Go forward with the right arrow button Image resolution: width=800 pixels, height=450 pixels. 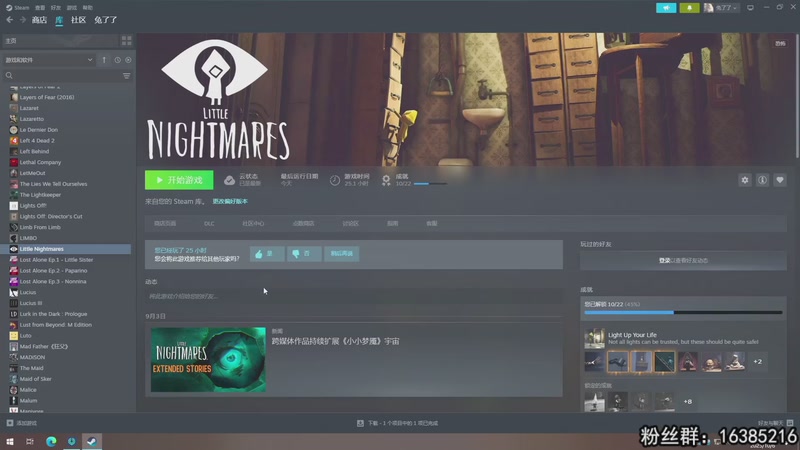[22, 20]
